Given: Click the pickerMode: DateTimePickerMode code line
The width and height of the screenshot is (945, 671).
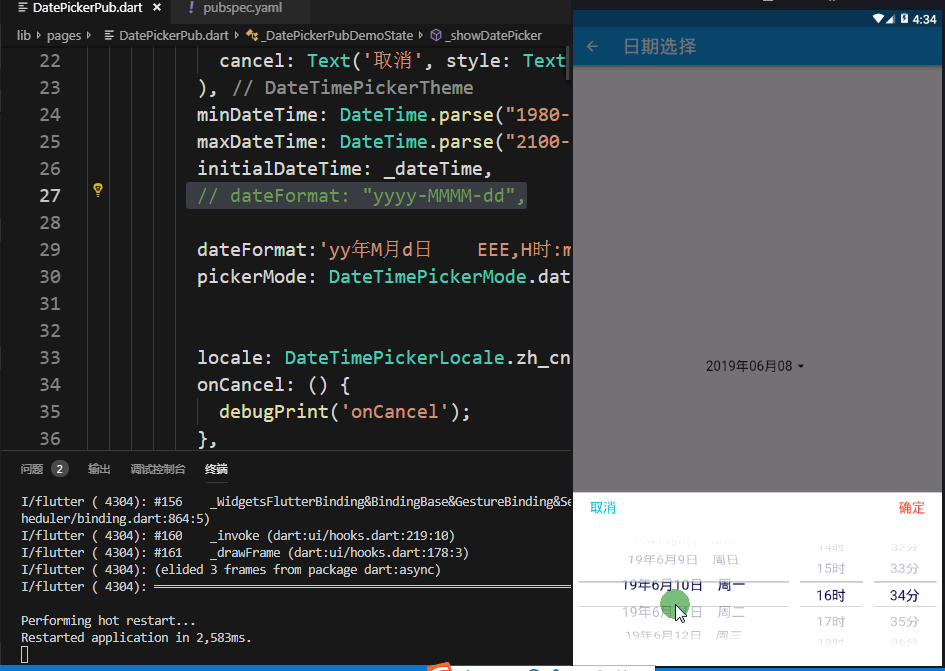Looking at the screenshot, I should point(383,277).
